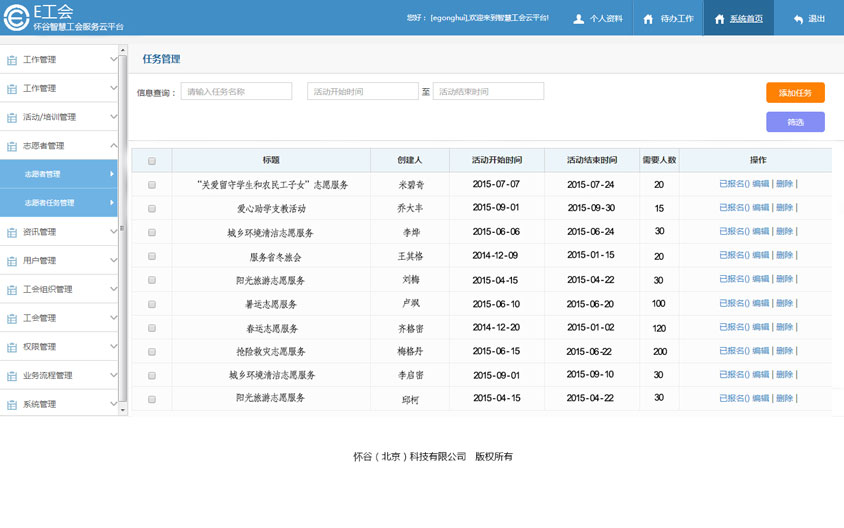The height and width of the screenshot is (528, 844).
Task: Click the 资讯管理 sidebar icon
Action: (12, 233)
